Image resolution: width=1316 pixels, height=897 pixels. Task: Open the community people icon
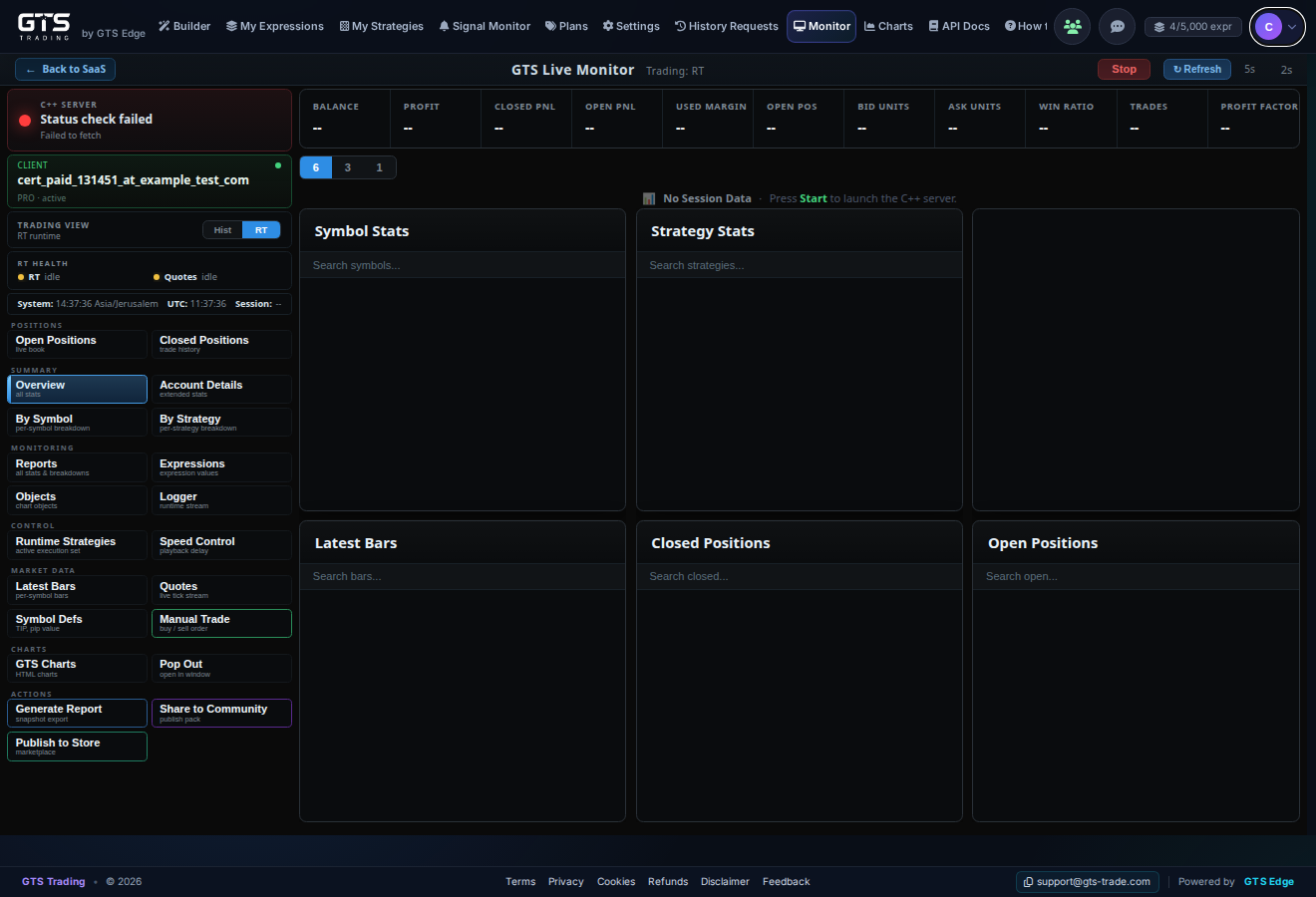[1073, 27]
